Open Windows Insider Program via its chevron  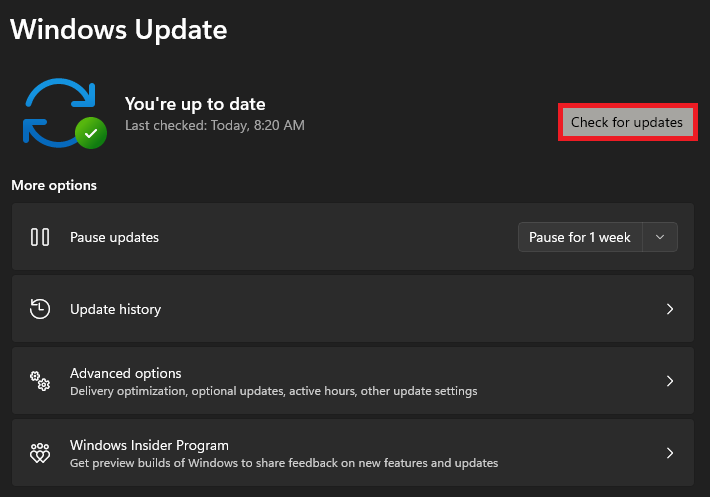click(670, 453)
